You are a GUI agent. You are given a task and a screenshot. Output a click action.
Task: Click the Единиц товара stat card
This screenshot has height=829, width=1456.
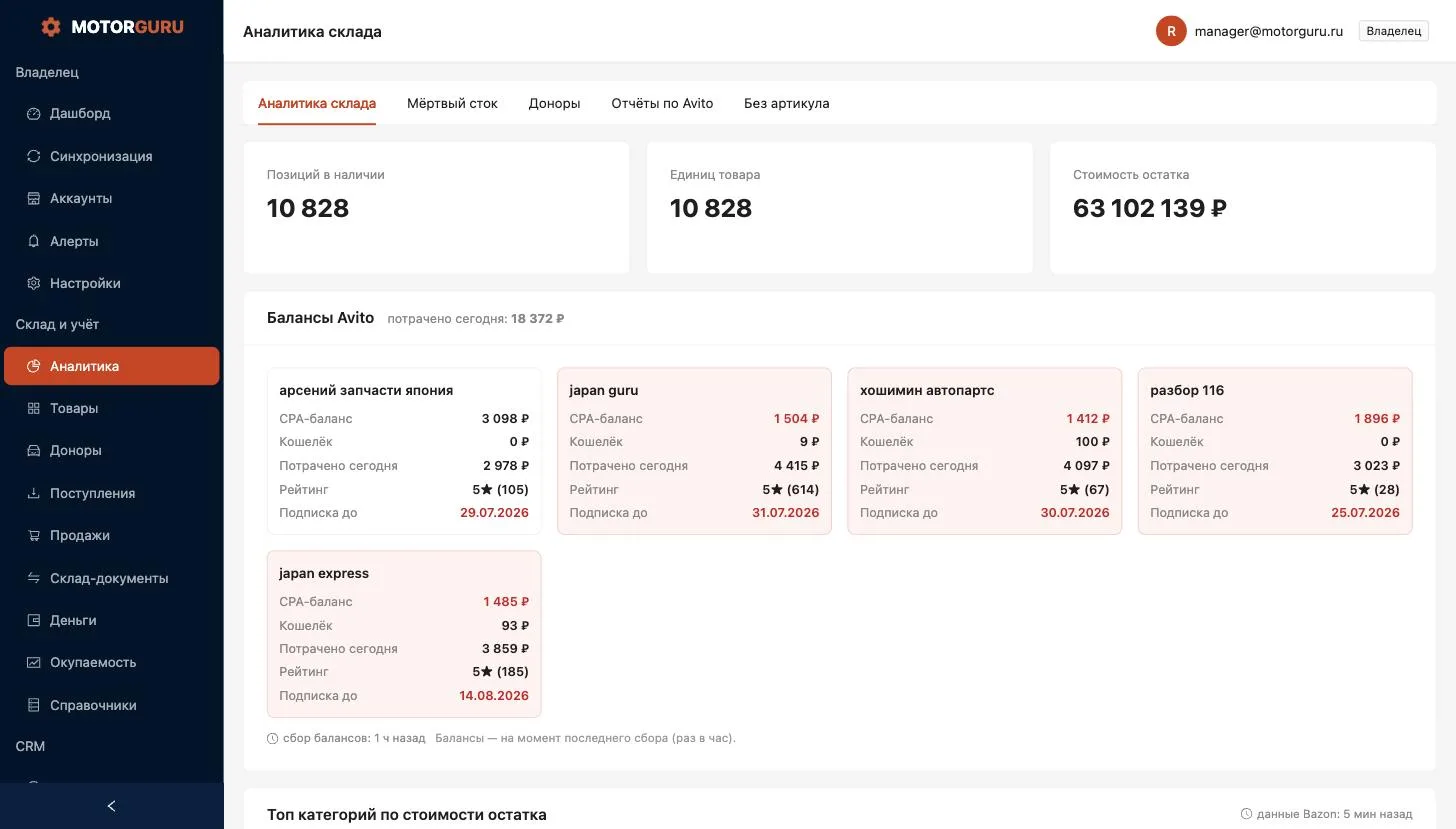point(840,207)
